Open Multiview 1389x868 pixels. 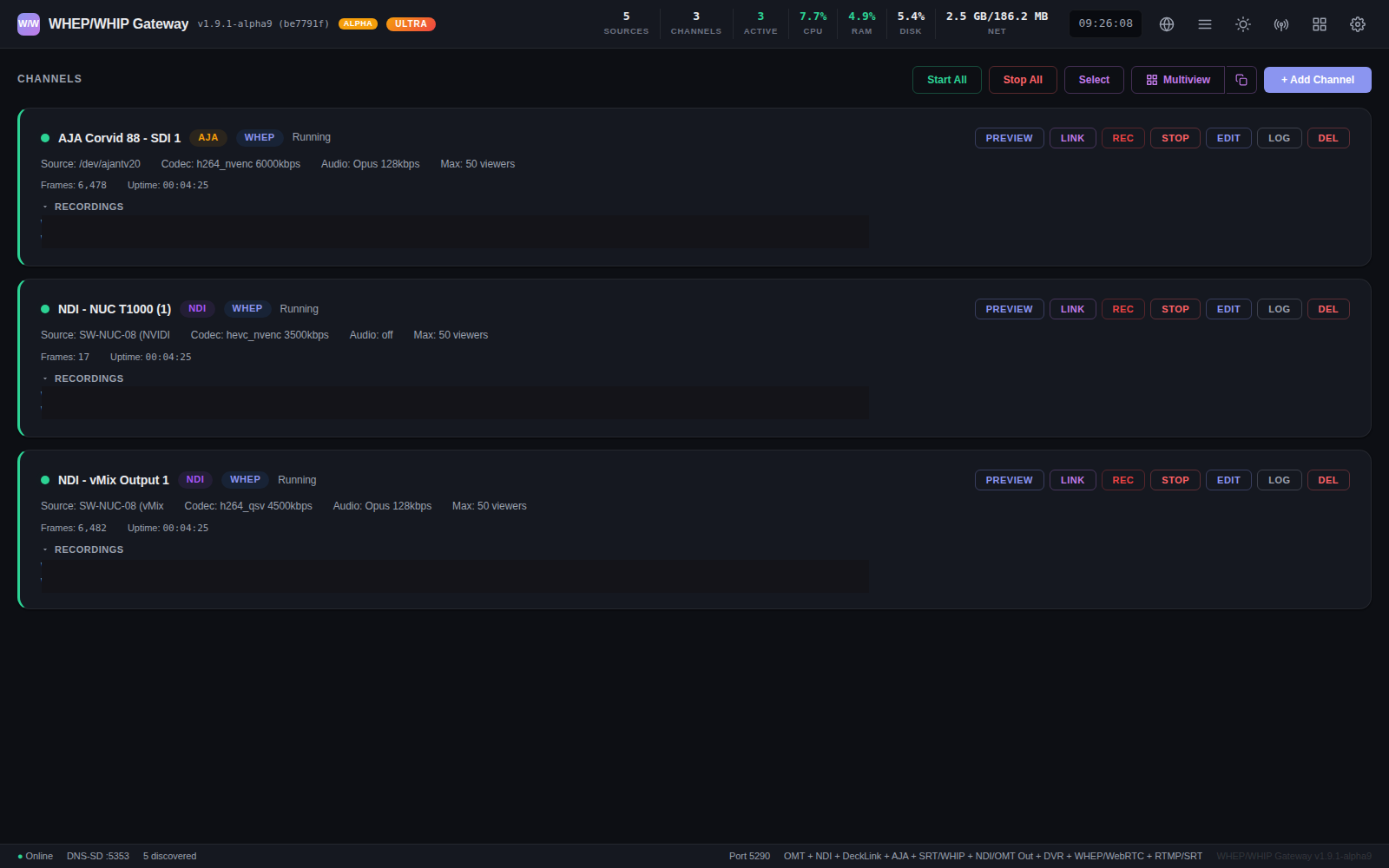[x=1178, y=80]
